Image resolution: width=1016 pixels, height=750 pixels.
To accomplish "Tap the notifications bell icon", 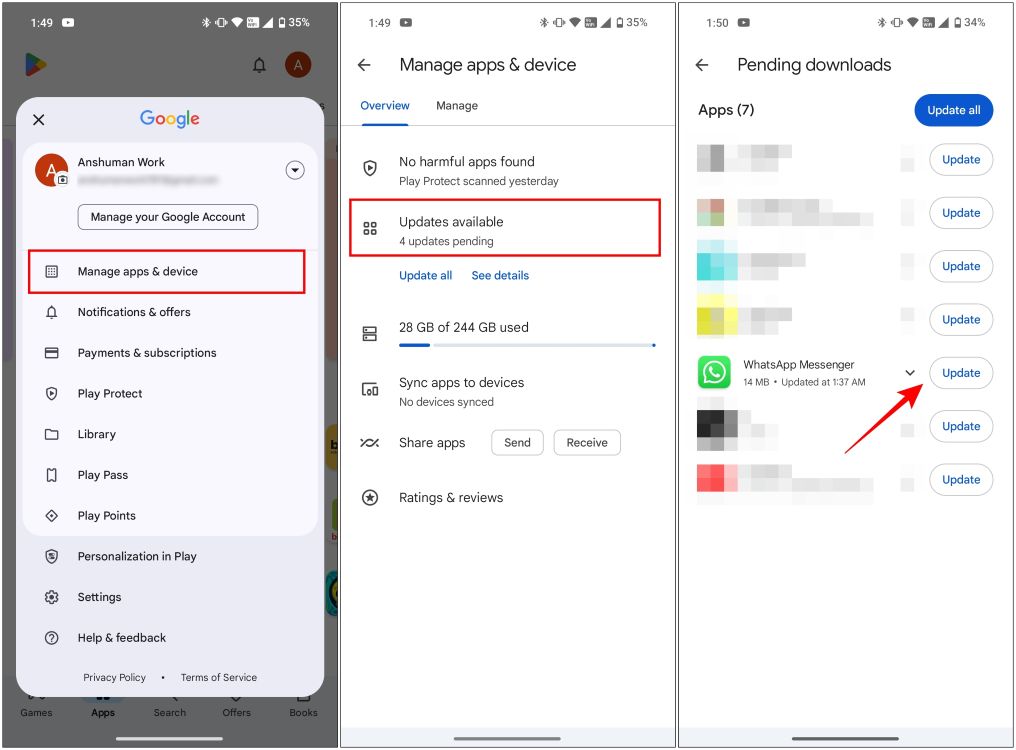I will (x=259, y=66).
